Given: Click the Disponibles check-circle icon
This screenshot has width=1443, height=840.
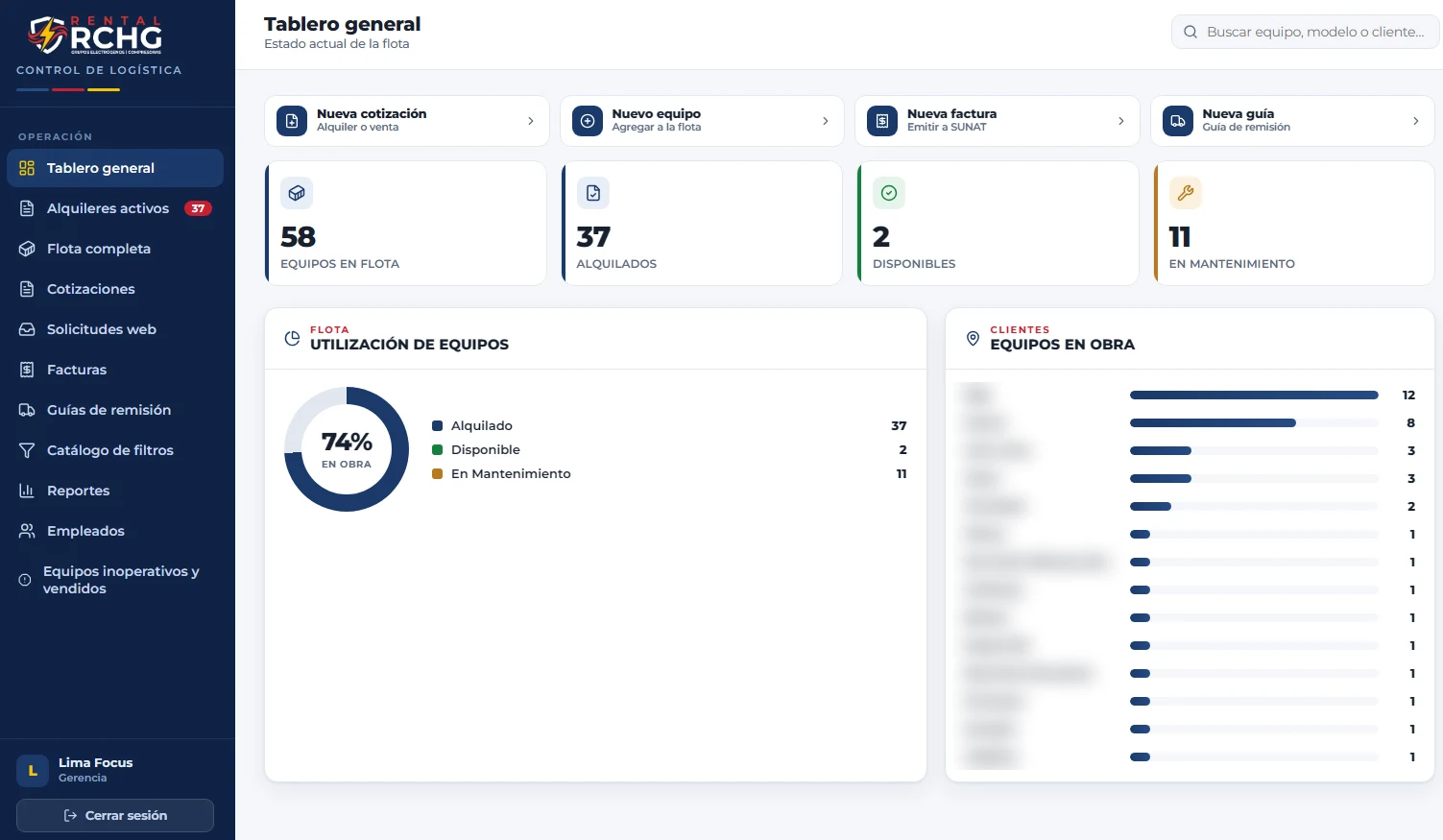Looking at the screenshot, I should pos(889,193).
